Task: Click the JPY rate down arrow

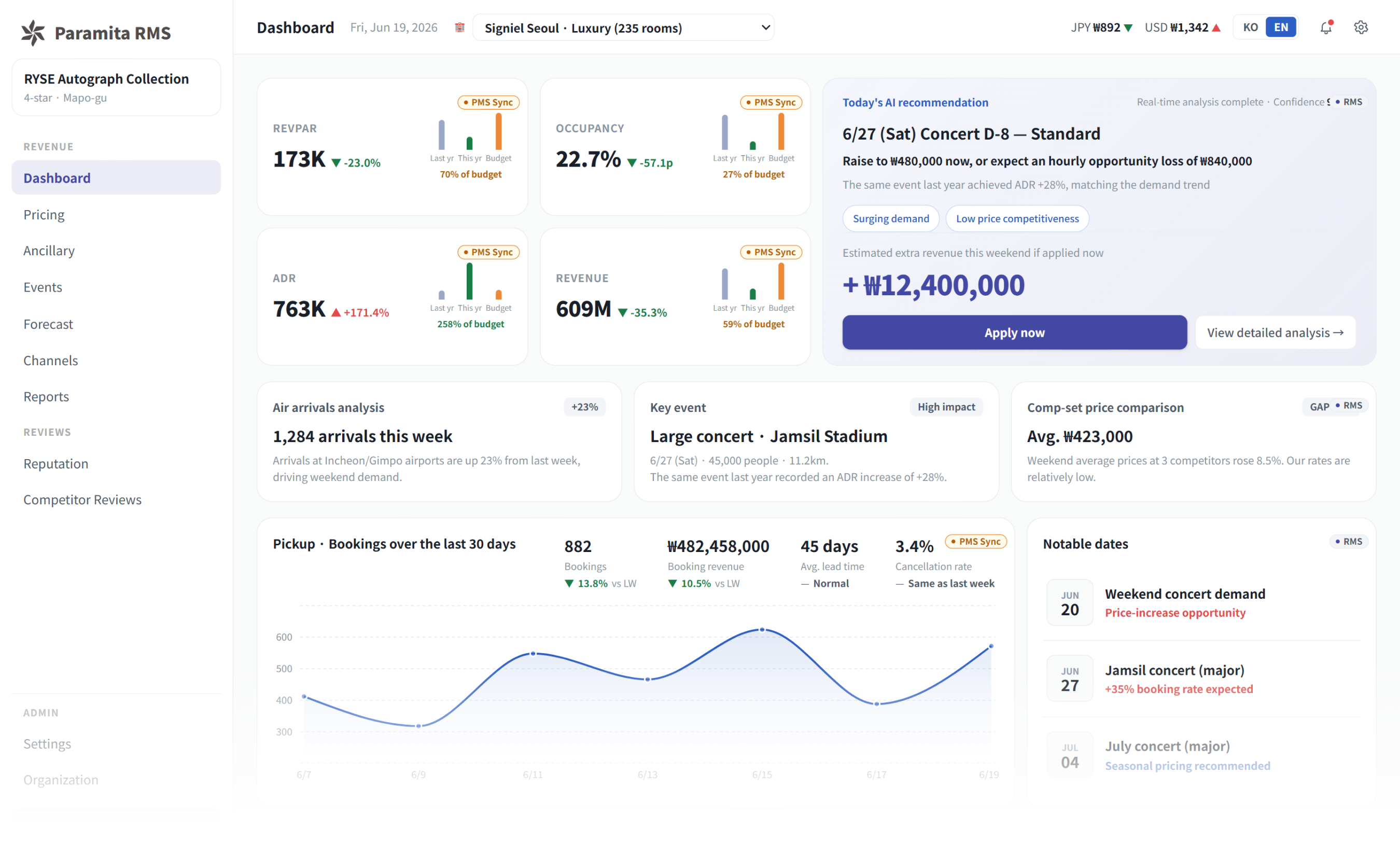Action: coord(1128,28)
